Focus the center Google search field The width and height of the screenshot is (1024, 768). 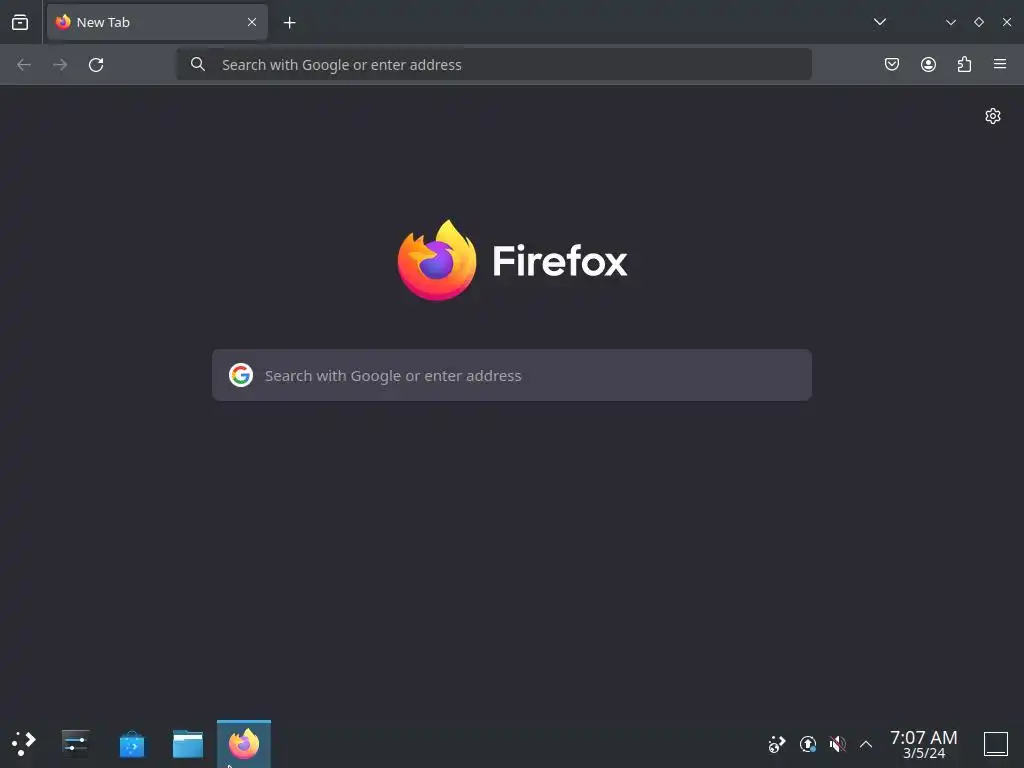coord(512,375)
